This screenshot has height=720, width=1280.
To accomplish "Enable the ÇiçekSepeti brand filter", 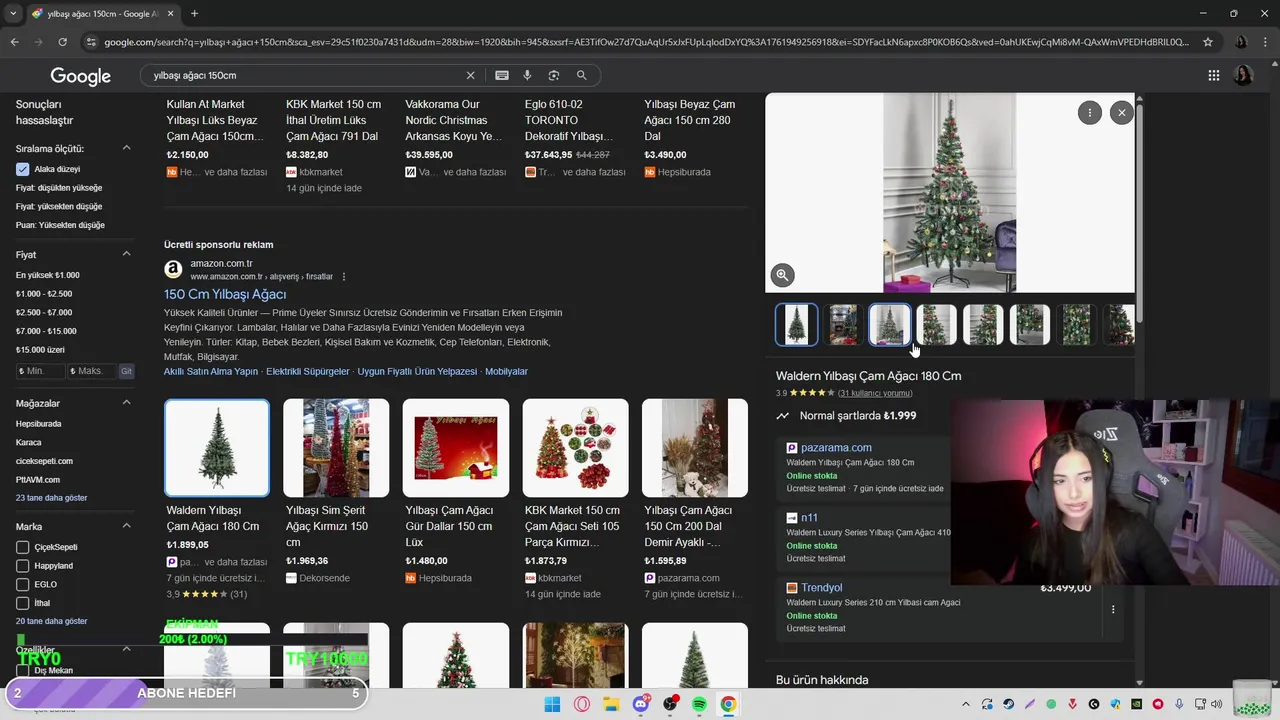I will [x=22, y=547].
